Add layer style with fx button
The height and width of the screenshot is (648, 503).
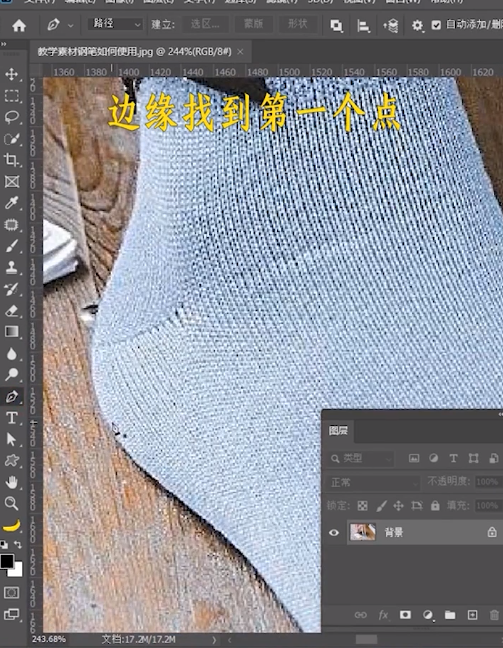[x=383, y=615]
